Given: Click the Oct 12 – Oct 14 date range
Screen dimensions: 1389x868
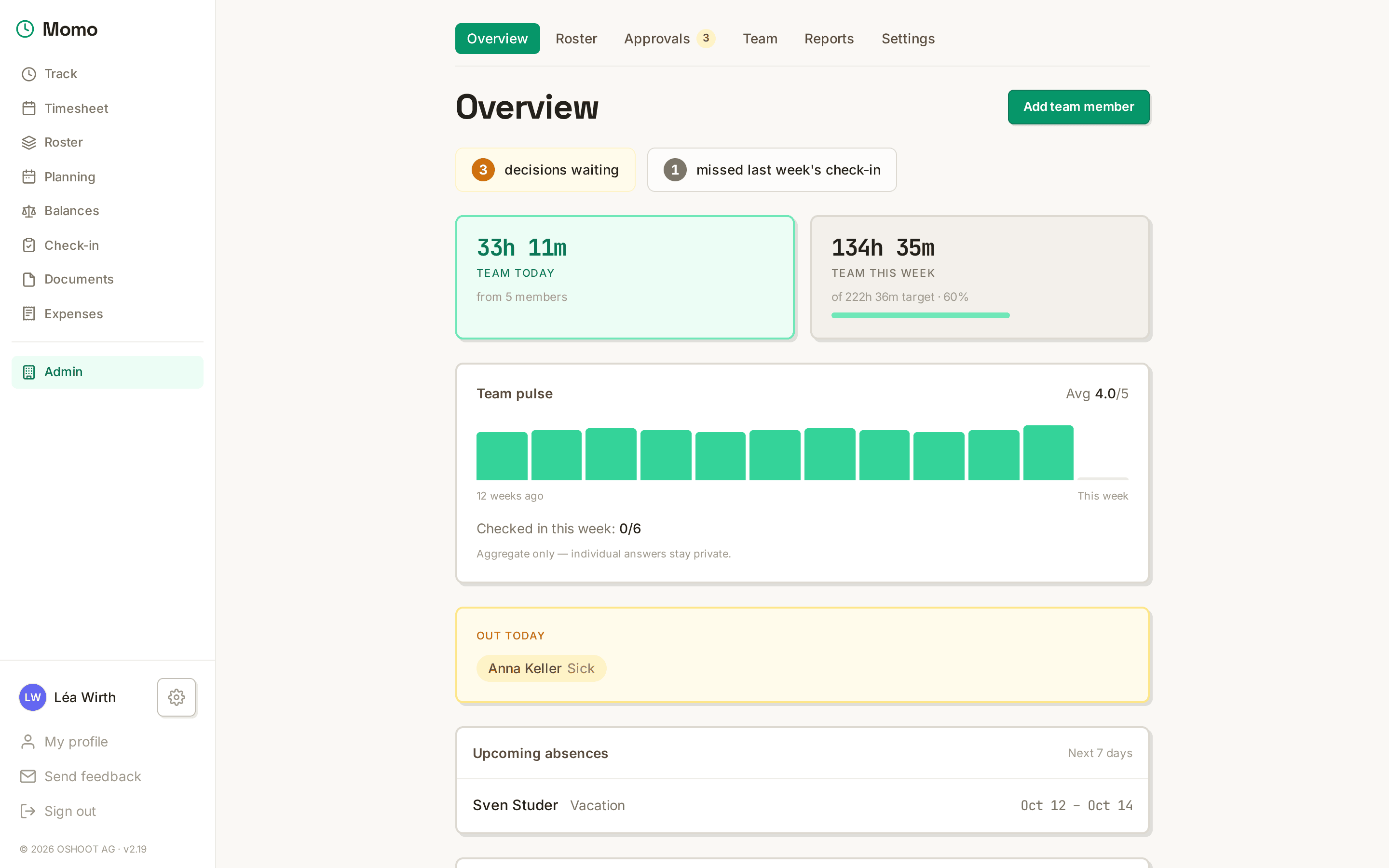Looking at the screenshot, I should point(1076,805).
